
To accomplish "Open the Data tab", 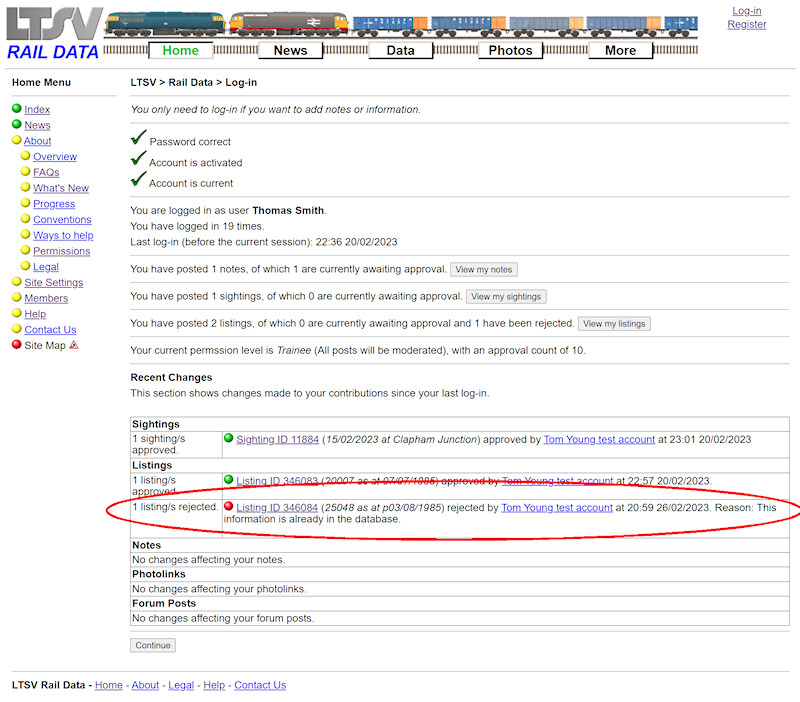I will (400, 50).
